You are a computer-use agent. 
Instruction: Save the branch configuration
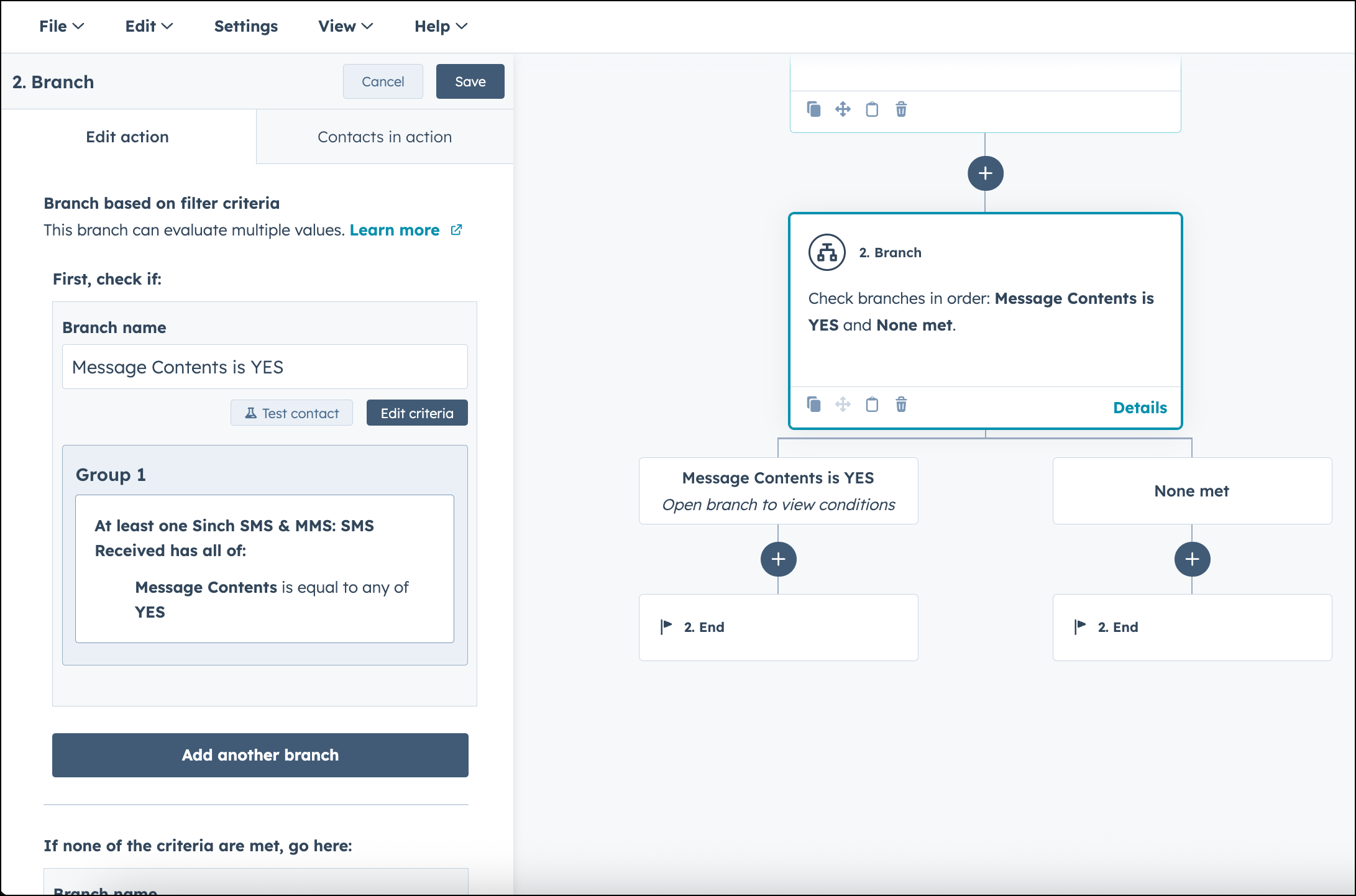tap(470, 81)
